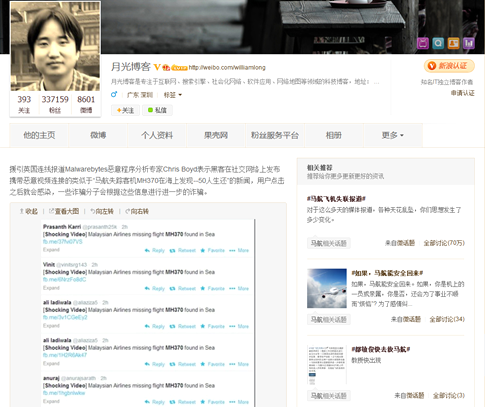Click the male gender symbol icon
The width and height of the screenshot is (485, 407).
[x=114, y=95]
